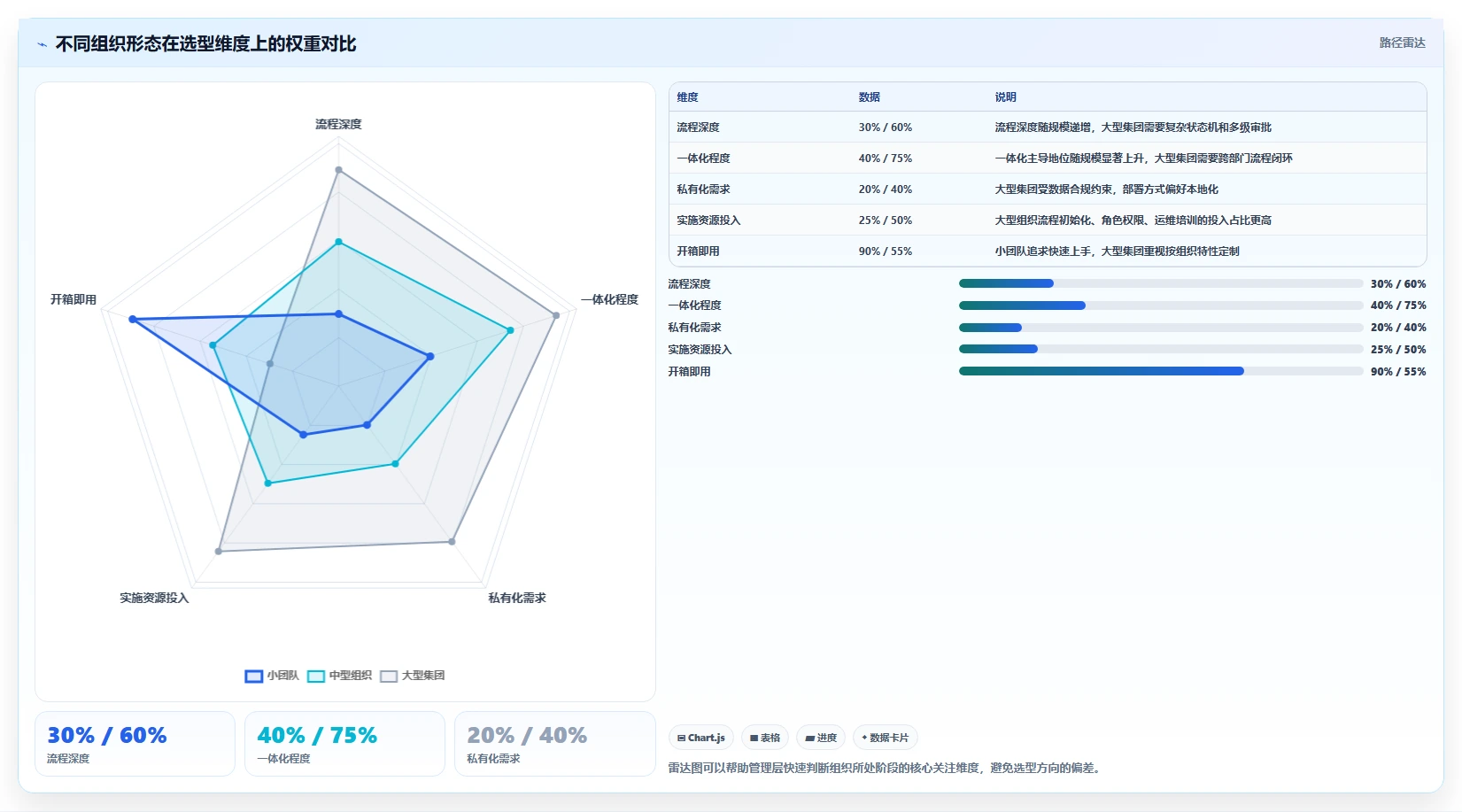
Task: Click the 维度 column header
Action: tap(688, 97)
